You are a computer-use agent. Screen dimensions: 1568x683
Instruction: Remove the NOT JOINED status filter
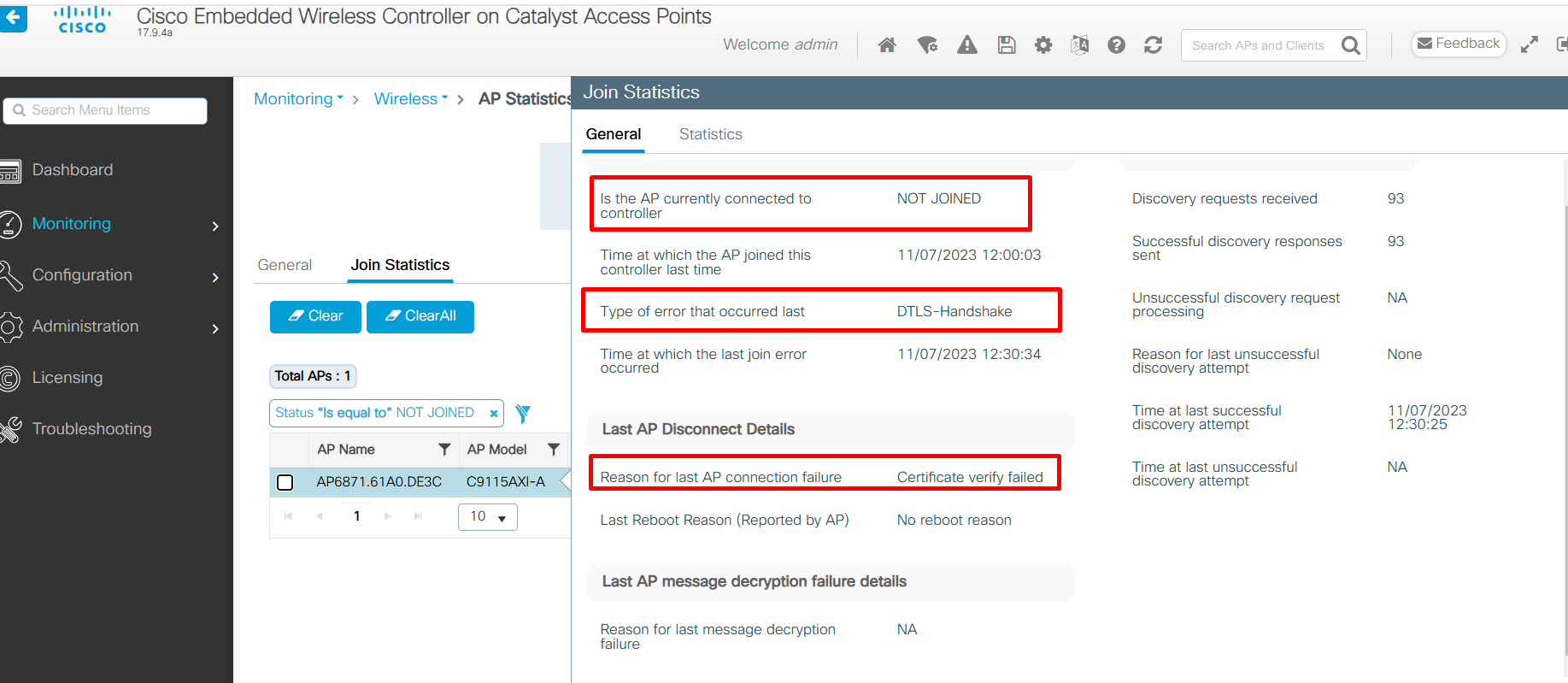pos(493,414)
